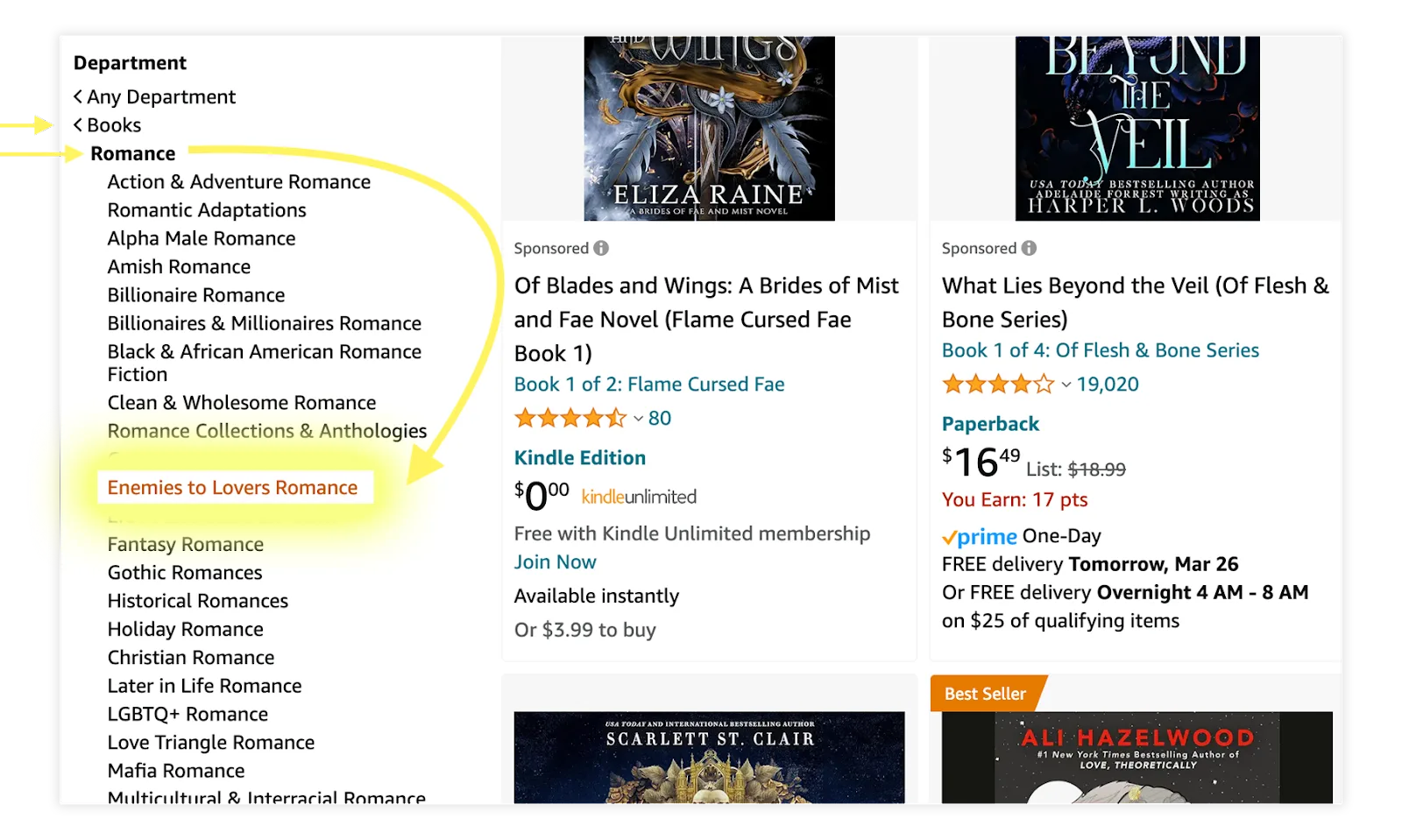Image resolution: width=1402 pixels, height=840 pixels.
Task: Choose Fantasy Romance category
Action: coord(186,544)
